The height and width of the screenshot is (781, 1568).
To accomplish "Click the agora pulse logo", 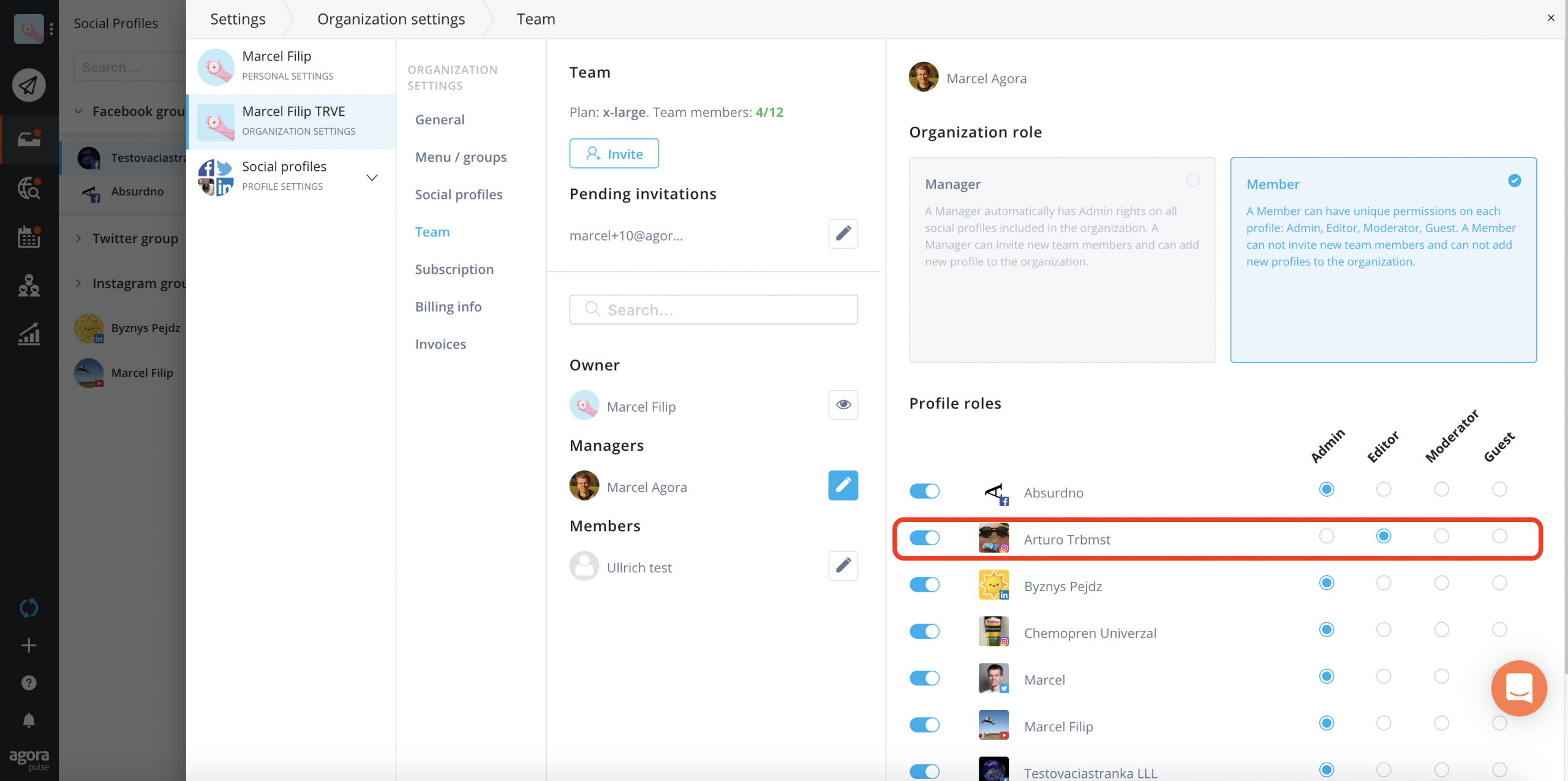I will pyautogui.click(x=29, y=758).
